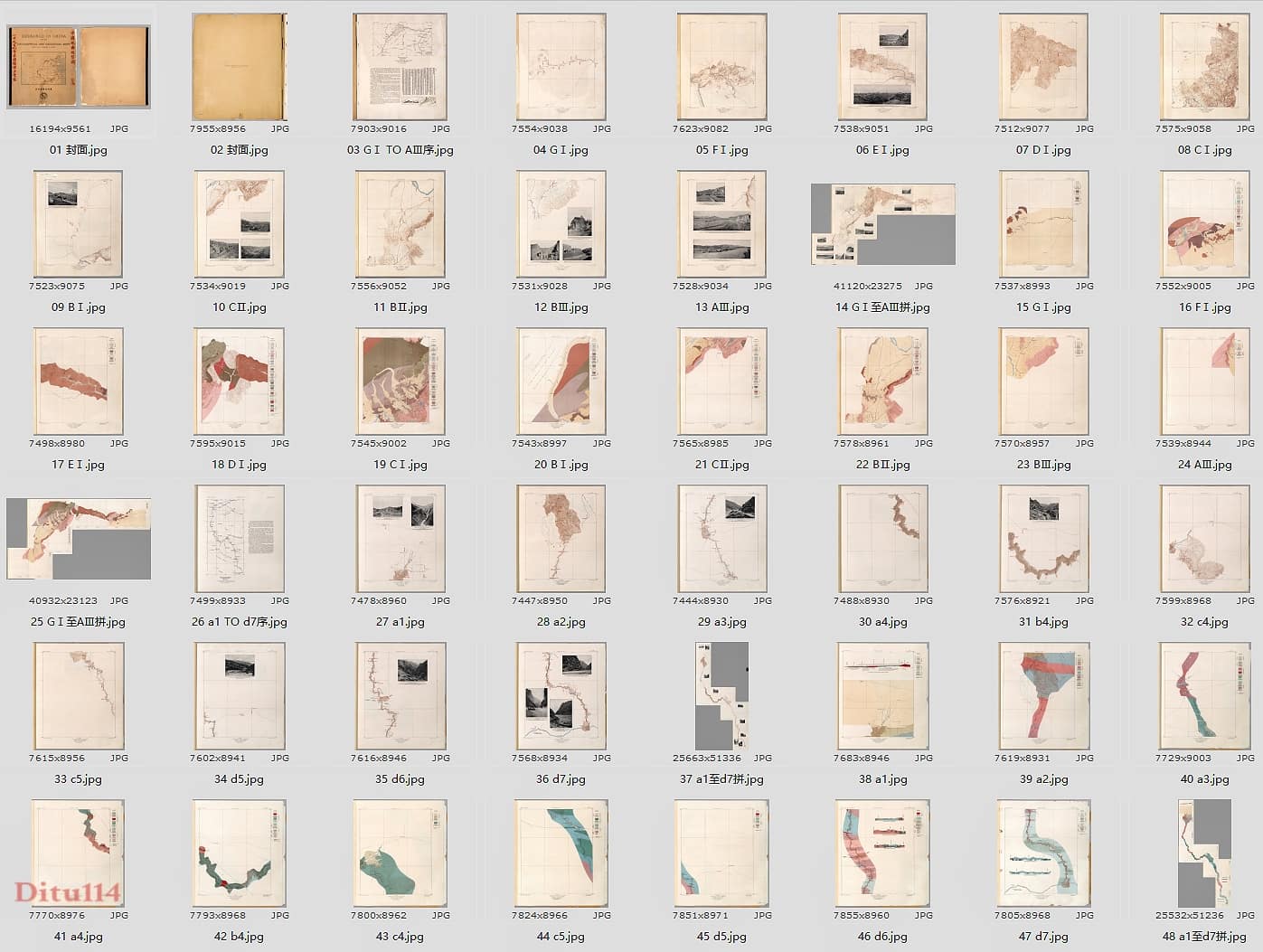This screenshot has width=1263, height=952.
Task: Select the 43 c4.jpg green map thumbnail
Action: pos(400,853)
